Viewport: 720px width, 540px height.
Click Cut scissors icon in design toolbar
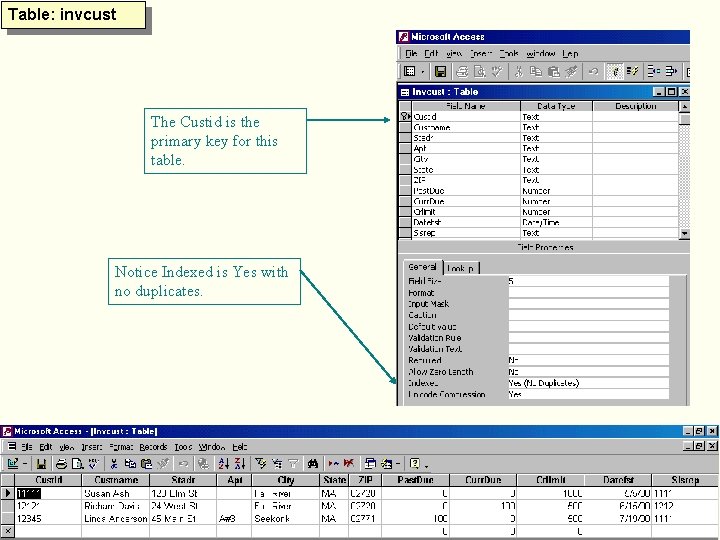[519, 71]
